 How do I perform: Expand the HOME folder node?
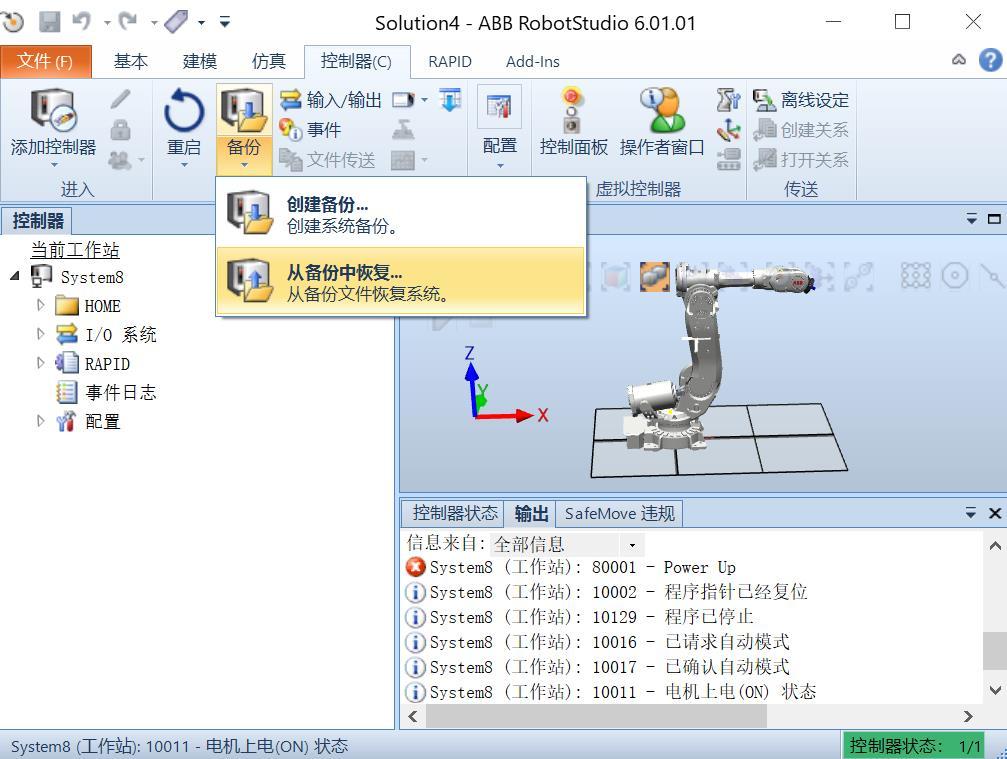click(x=40, y=305)
